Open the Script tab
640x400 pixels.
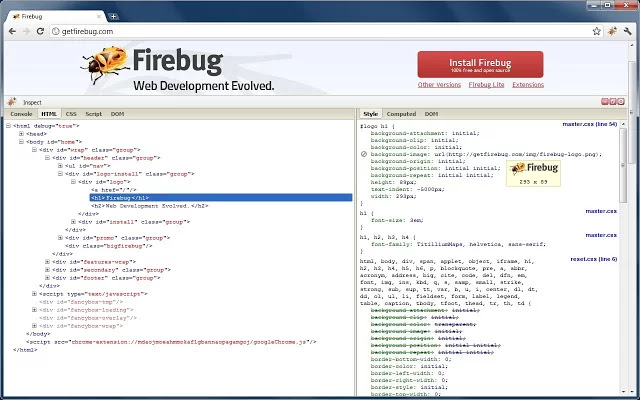point(93,114)
